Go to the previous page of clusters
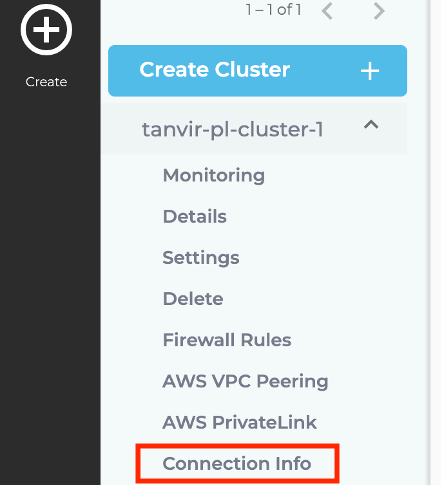 click(x=327, y=11)
